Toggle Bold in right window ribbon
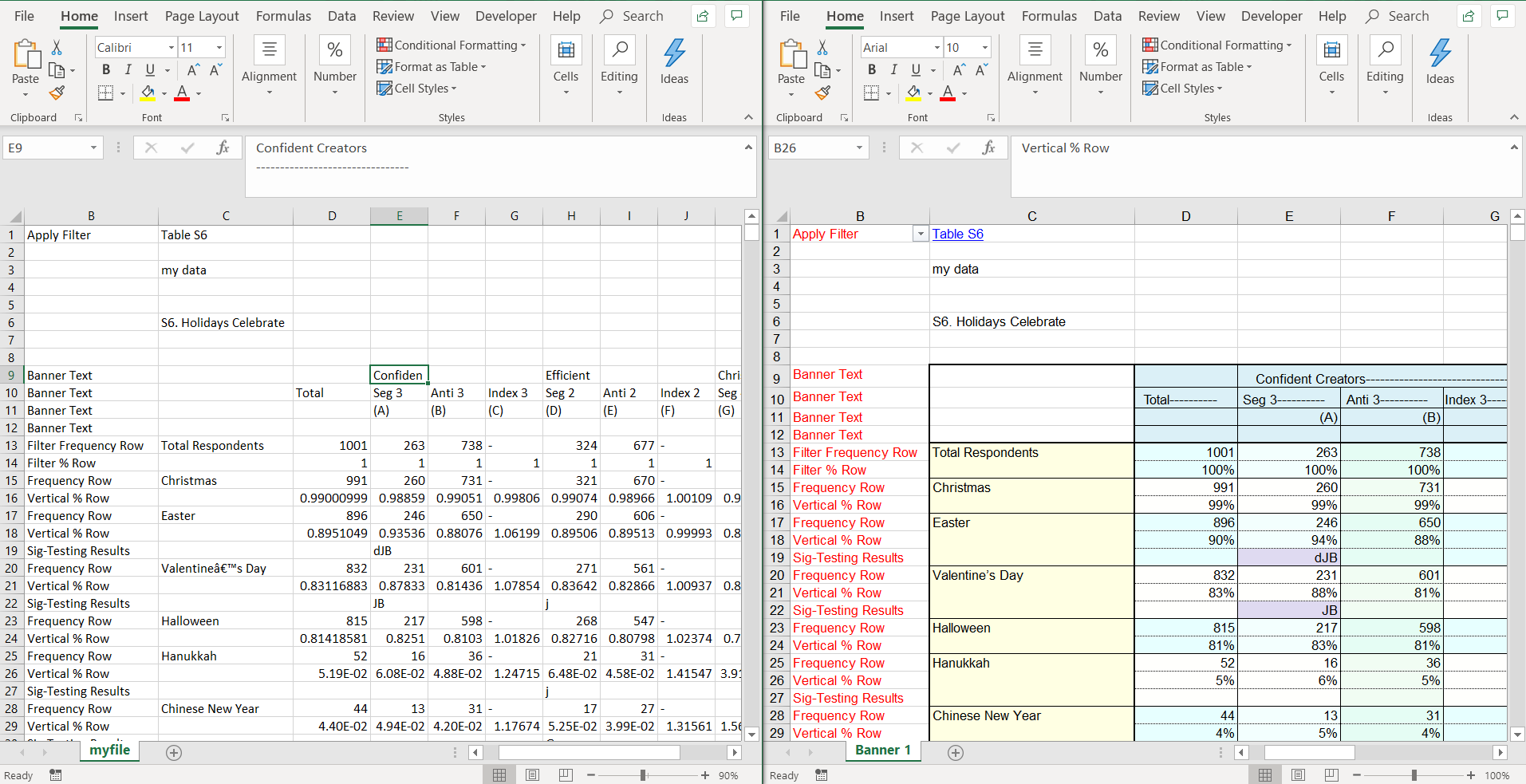The height and width of the screenshot is (784, 1526). (872, 70)
